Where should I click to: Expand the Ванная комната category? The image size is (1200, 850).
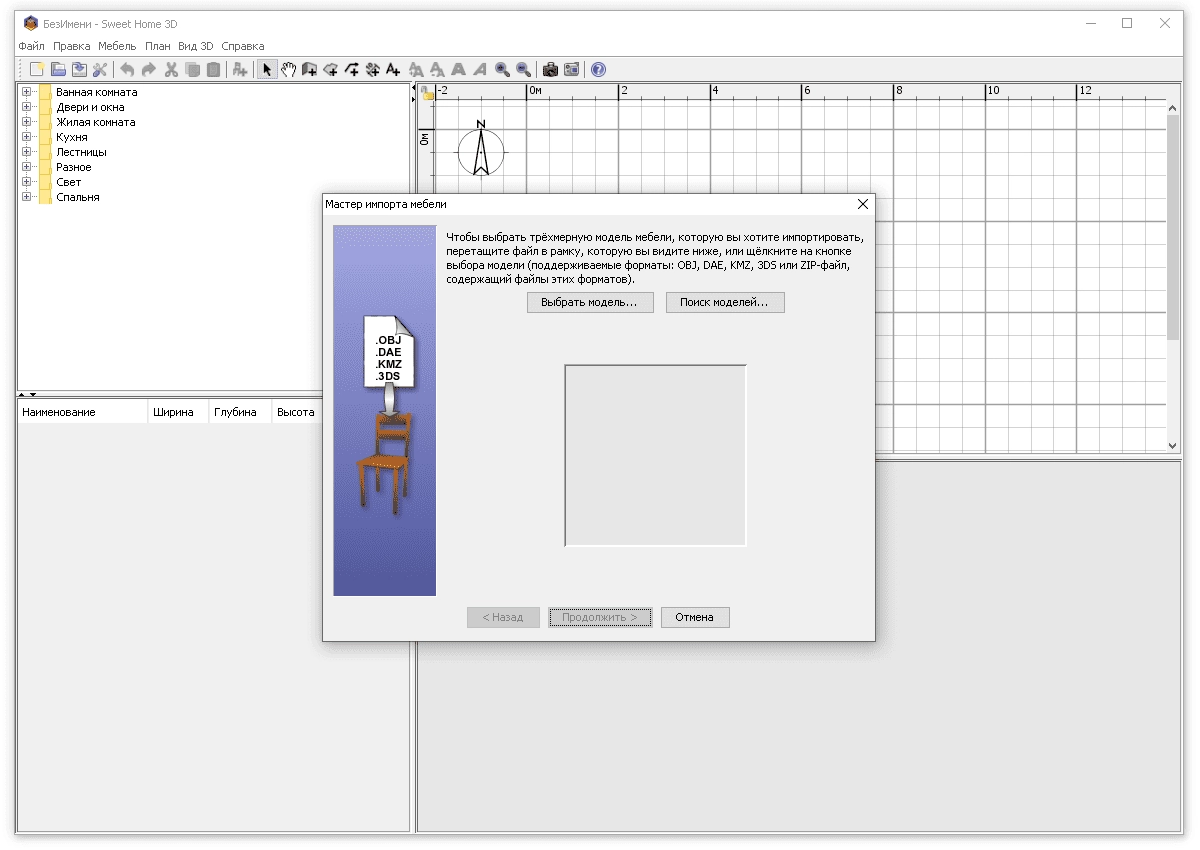pyautogui.click(x=26, y=92)
